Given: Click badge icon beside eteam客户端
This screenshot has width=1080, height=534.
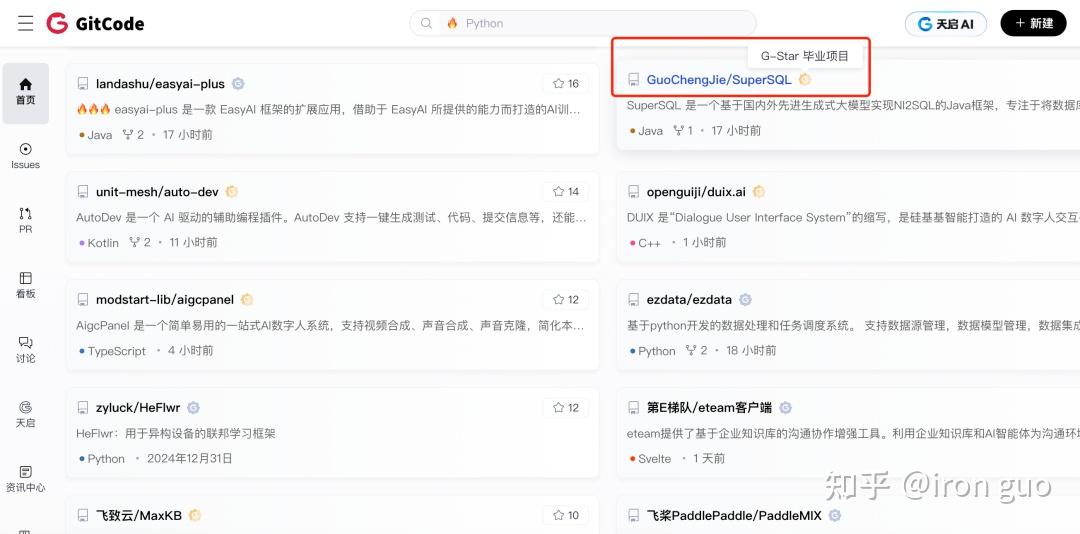Looking at the screenshot, I should tap(785, 408).
